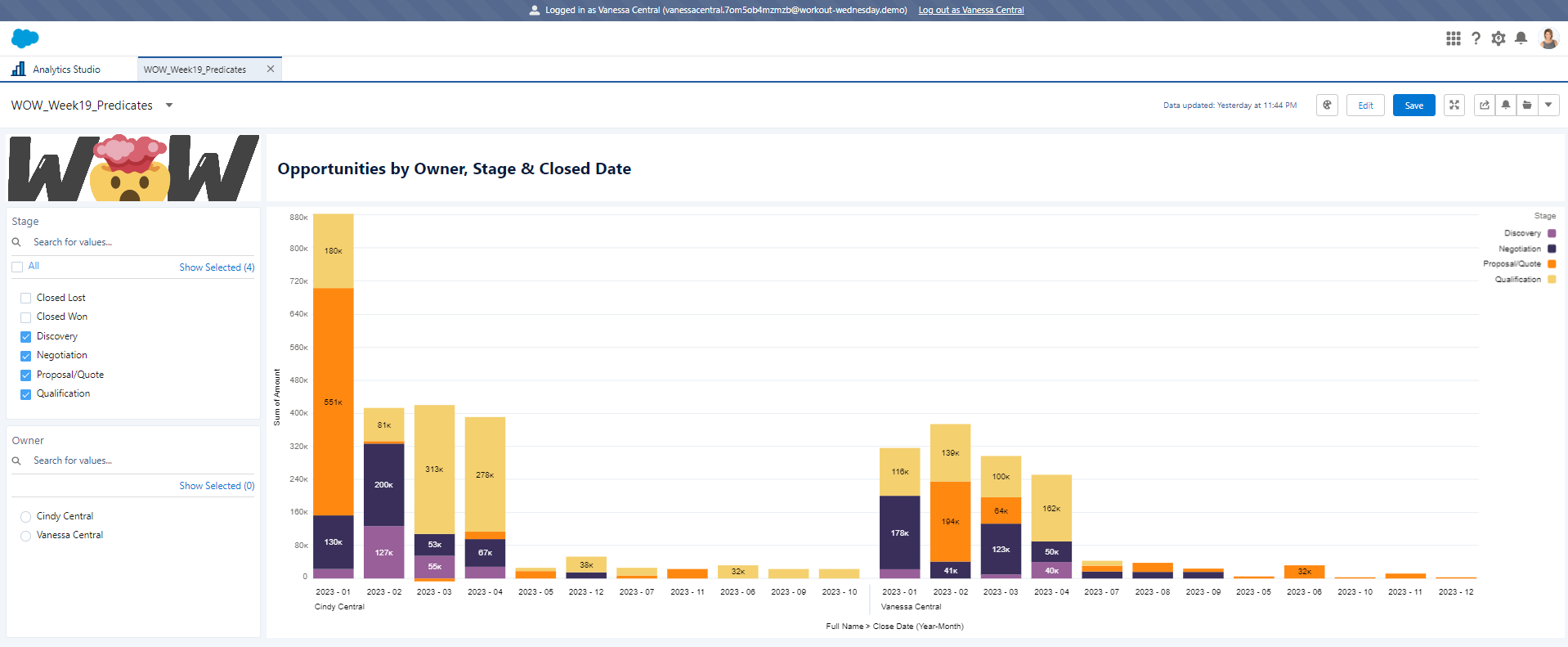Click the Data updated timestamp text

[1230, 106]
